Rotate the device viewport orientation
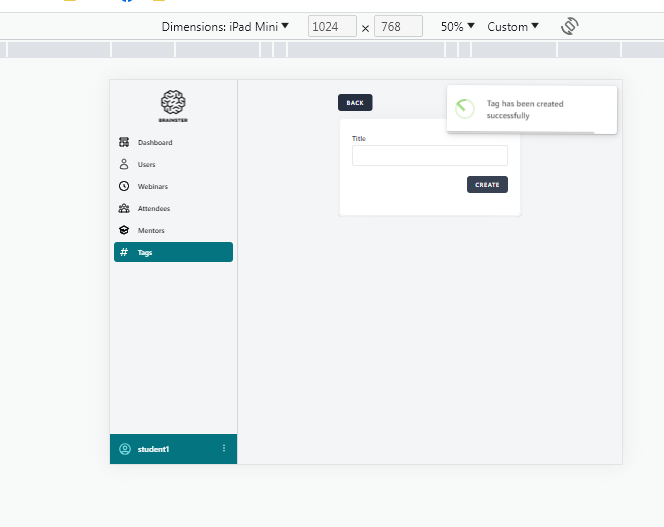664x527 pixels. [x=570, y=26]
